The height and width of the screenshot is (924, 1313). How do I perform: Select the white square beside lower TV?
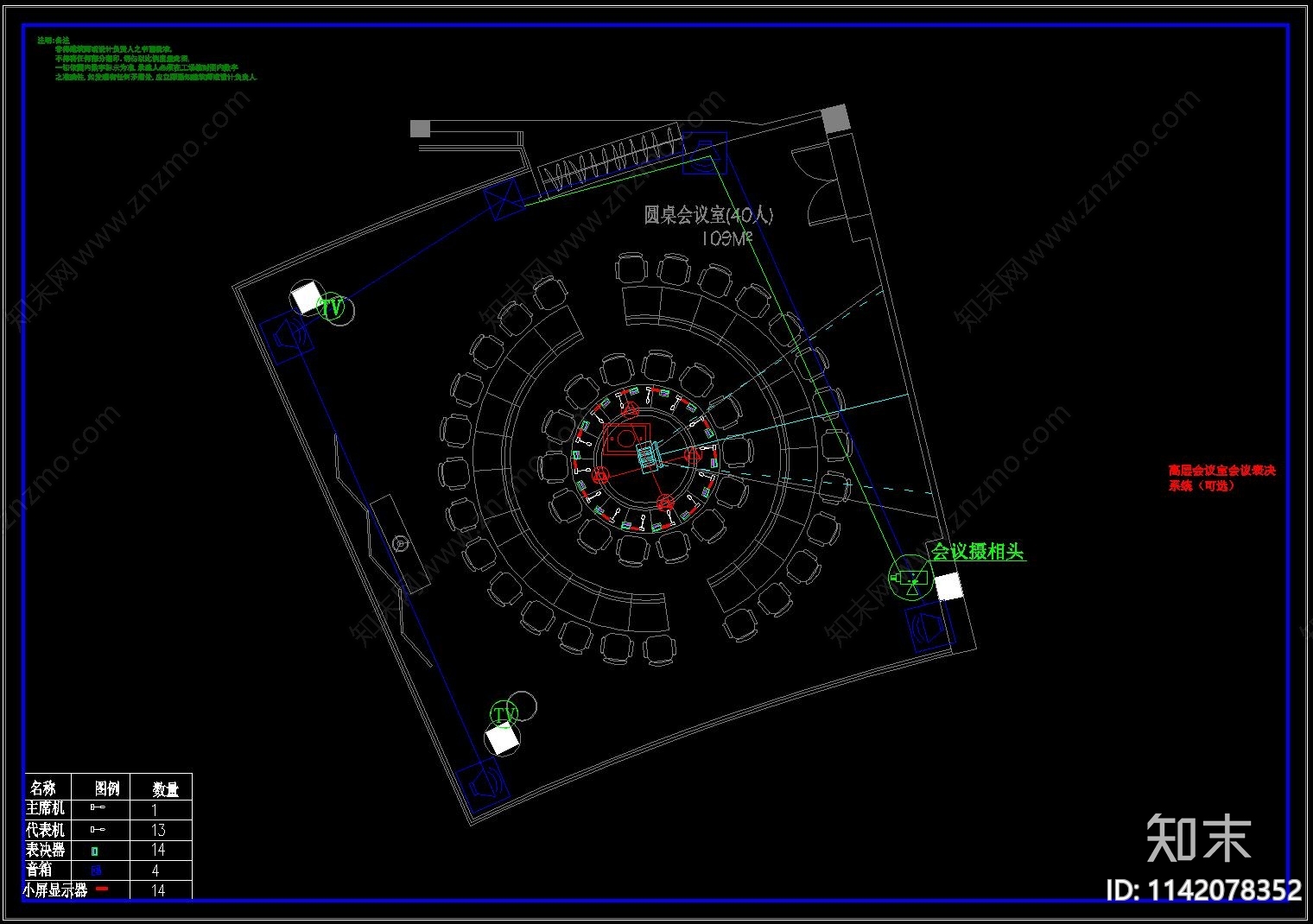pos(502,740)
